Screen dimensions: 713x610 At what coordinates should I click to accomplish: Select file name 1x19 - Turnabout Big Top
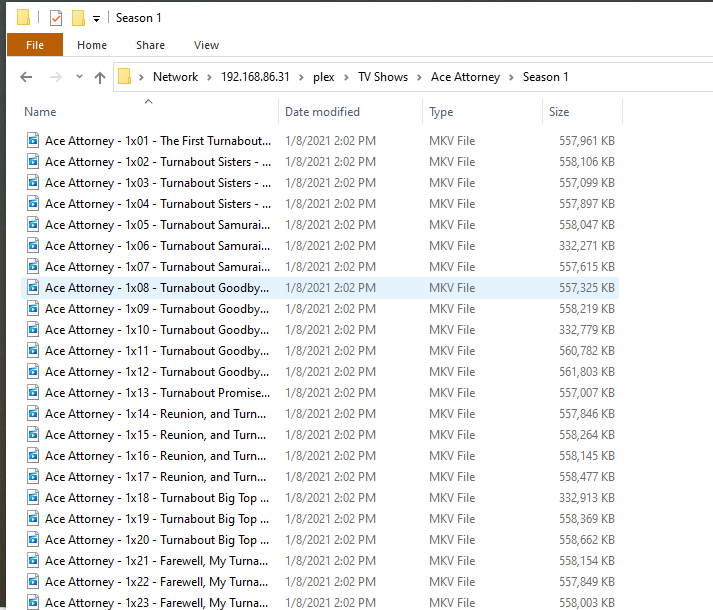pos(157,519)
